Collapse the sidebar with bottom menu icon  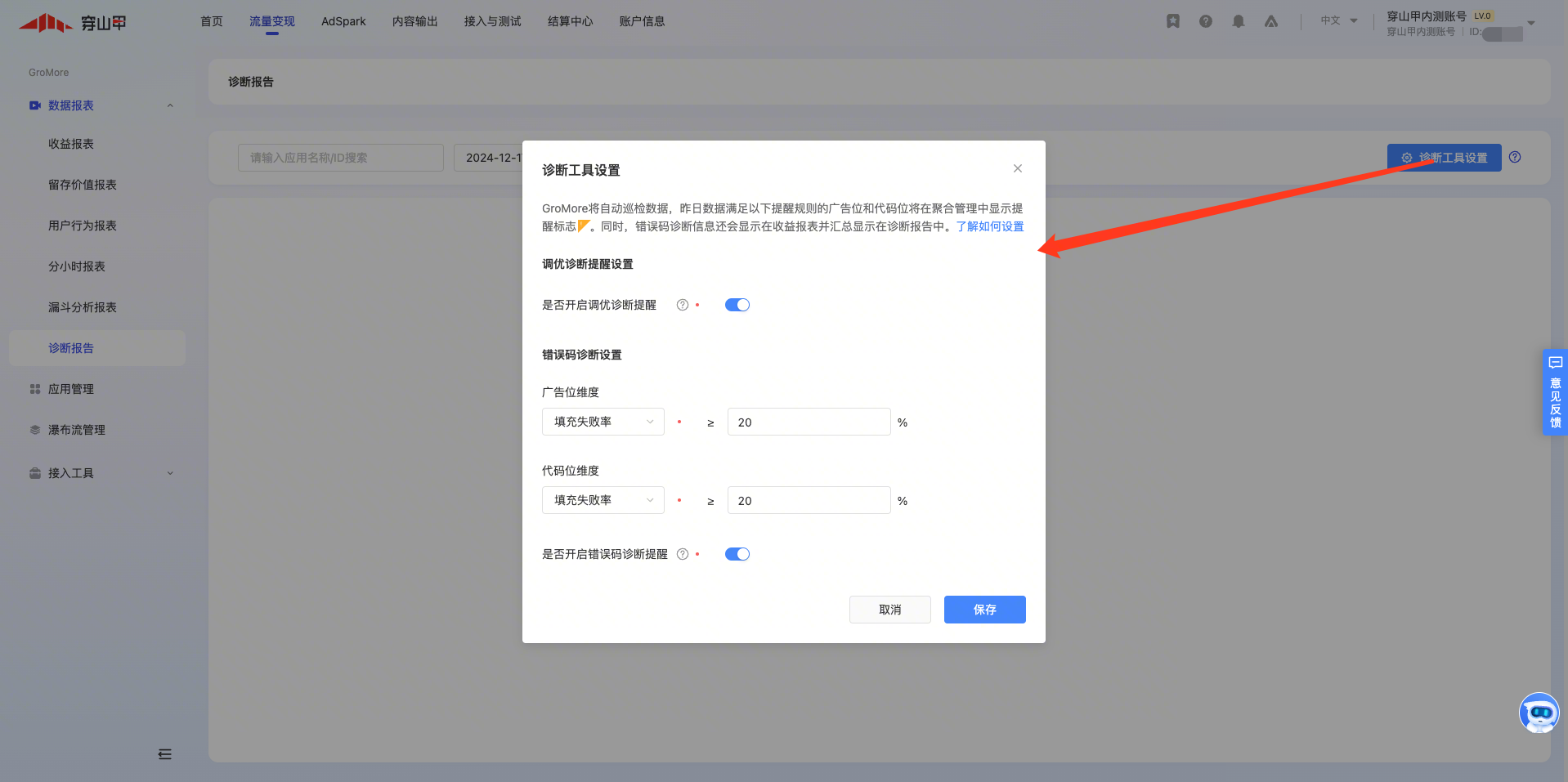click(164, 754)
